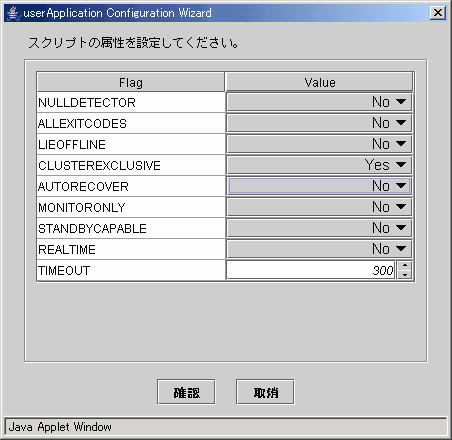452x440 pixels.
Task: Increase TIMEOUT with the up spinner arrow
Action: click(405, 266)
